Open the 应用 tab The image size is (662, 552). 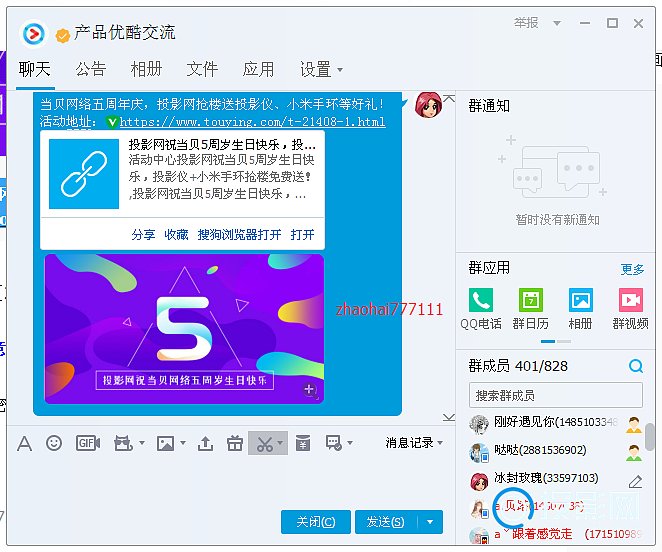[x=258, y=69]
